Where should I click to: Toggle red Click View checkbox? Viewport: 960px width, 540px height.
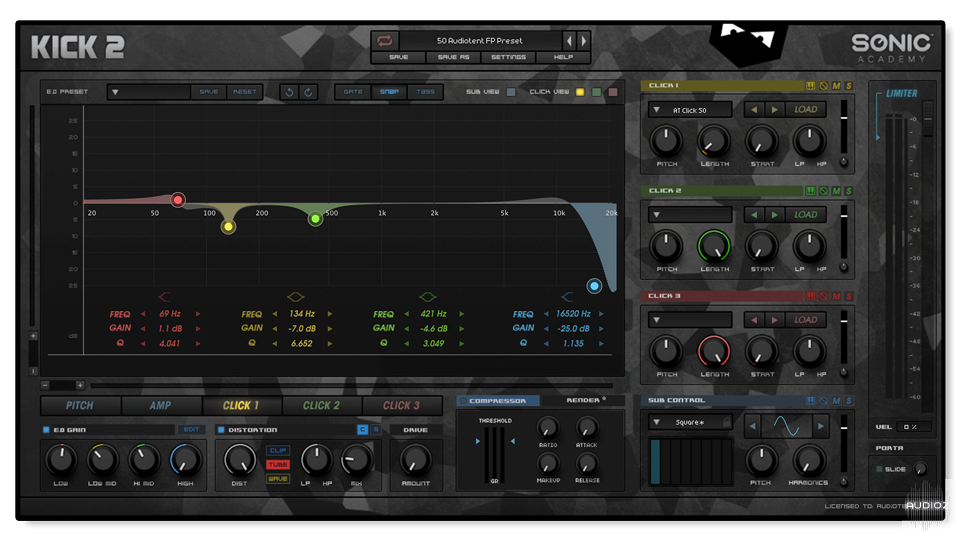613,92
